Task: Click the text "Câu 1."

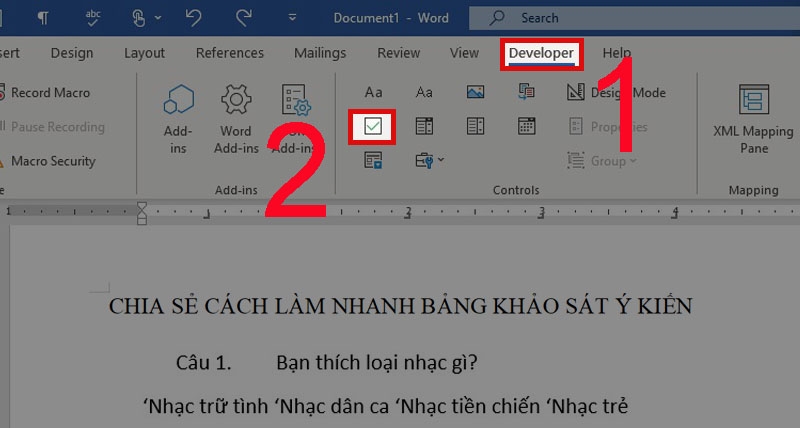Action: point(204,363)
